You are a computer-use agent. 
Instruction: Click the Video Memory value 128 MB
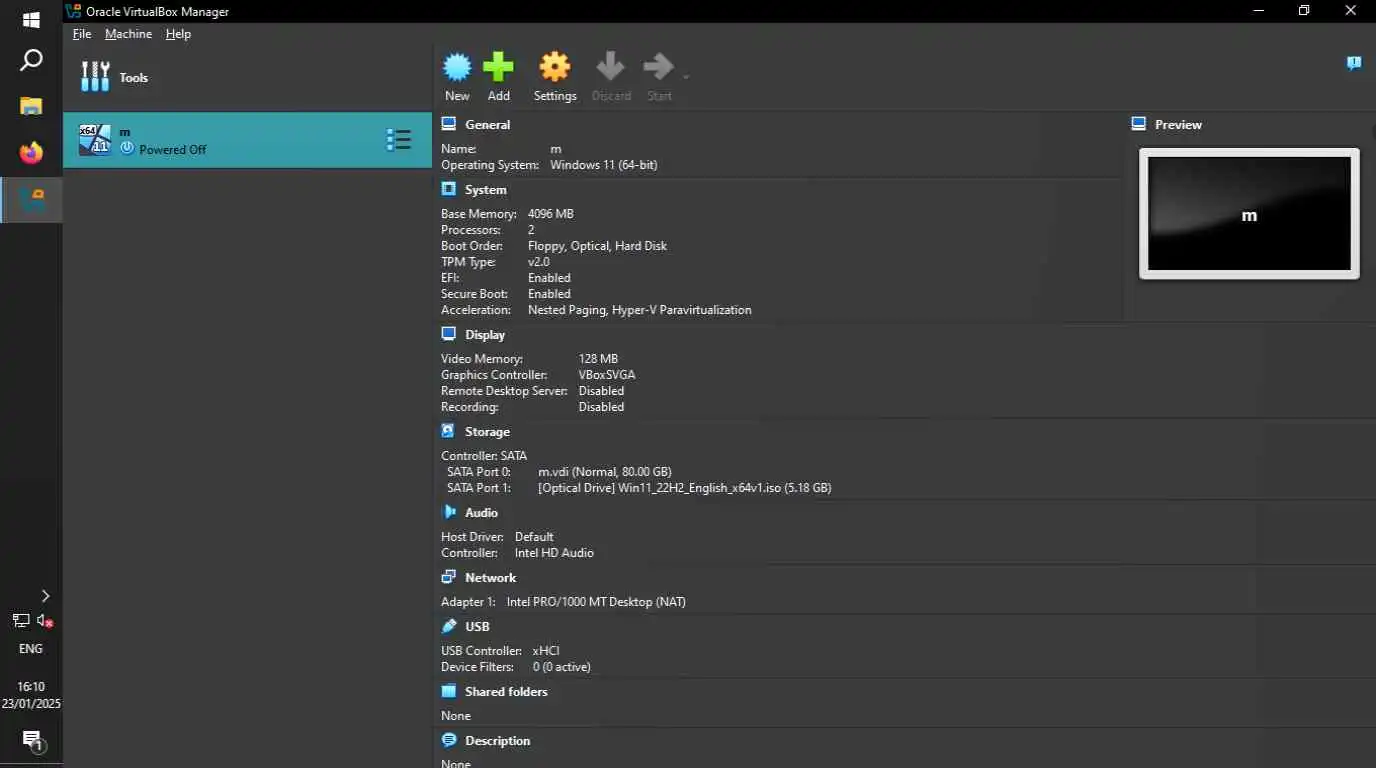[x=598, y=359]
